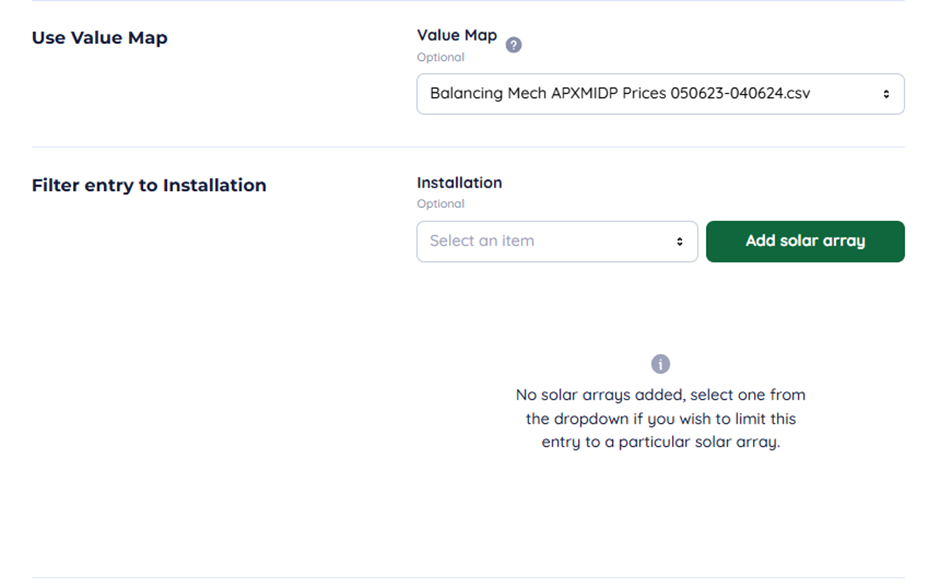Click the info icon above the solar arrays message

(x=660, y=364)
